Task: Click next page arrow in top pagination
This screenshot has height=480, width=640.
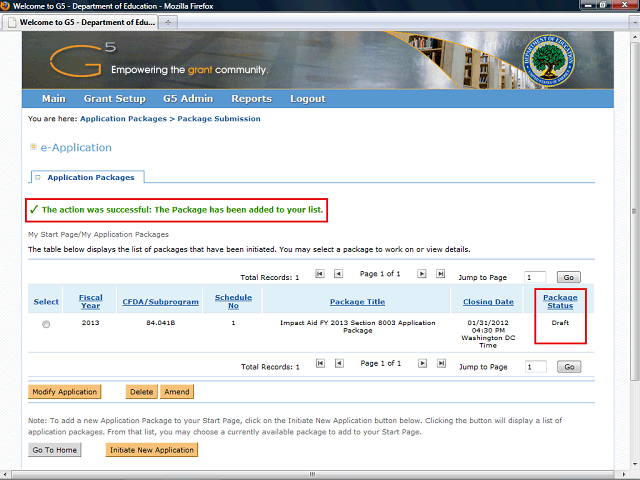Action: 422,273
